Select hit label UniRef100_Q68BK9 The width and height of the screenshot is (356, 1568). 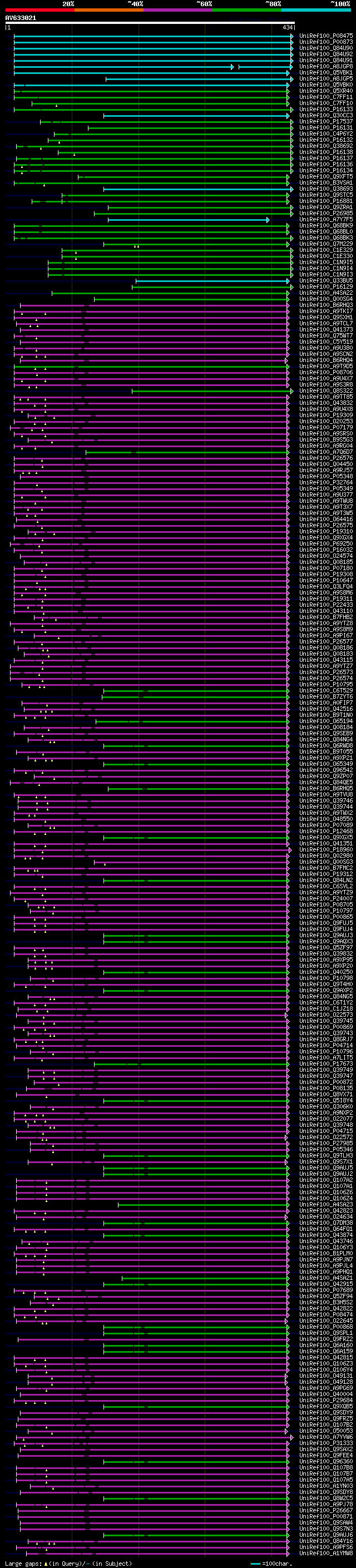325,226
